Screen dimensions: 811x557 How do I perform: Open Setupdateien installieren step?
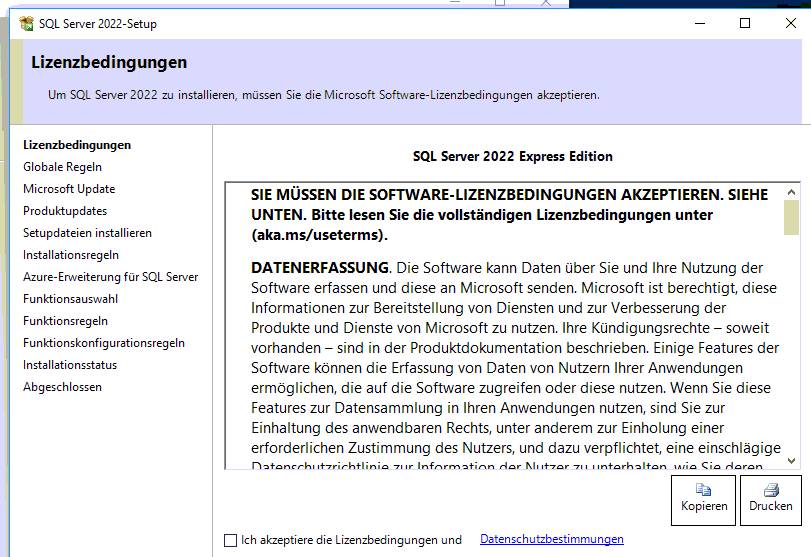87,233
